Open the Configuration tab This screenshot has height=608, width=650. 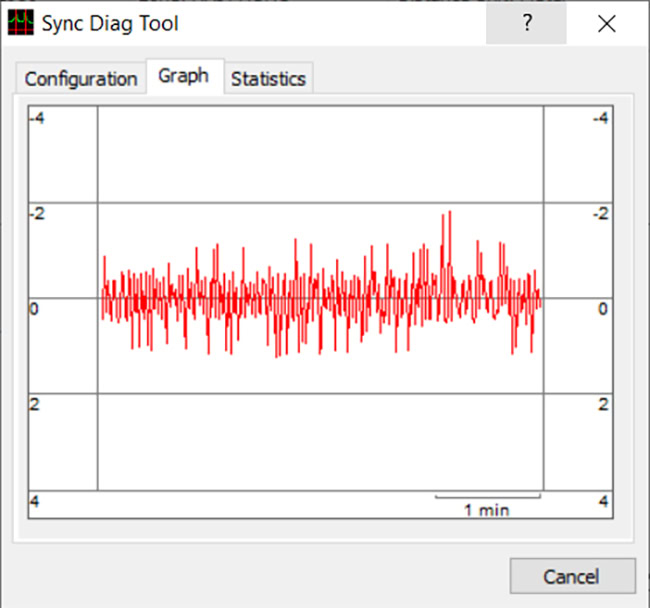(81, 78)
